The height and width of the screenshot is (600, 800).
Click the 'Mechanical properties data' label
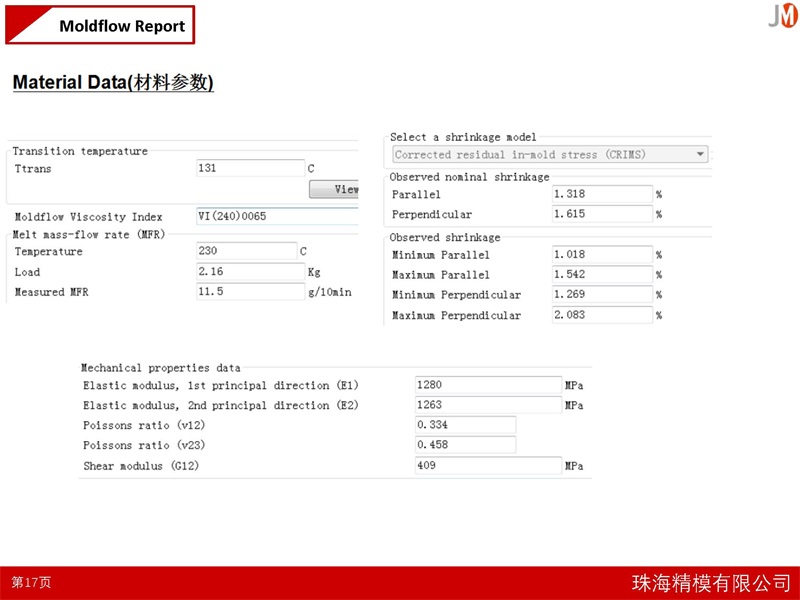click(x=161, y=368)
